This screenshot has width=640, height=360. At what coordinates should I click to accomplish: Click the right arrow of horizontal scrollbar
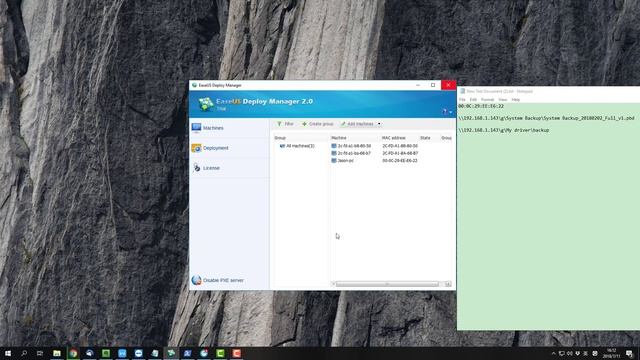448,284
